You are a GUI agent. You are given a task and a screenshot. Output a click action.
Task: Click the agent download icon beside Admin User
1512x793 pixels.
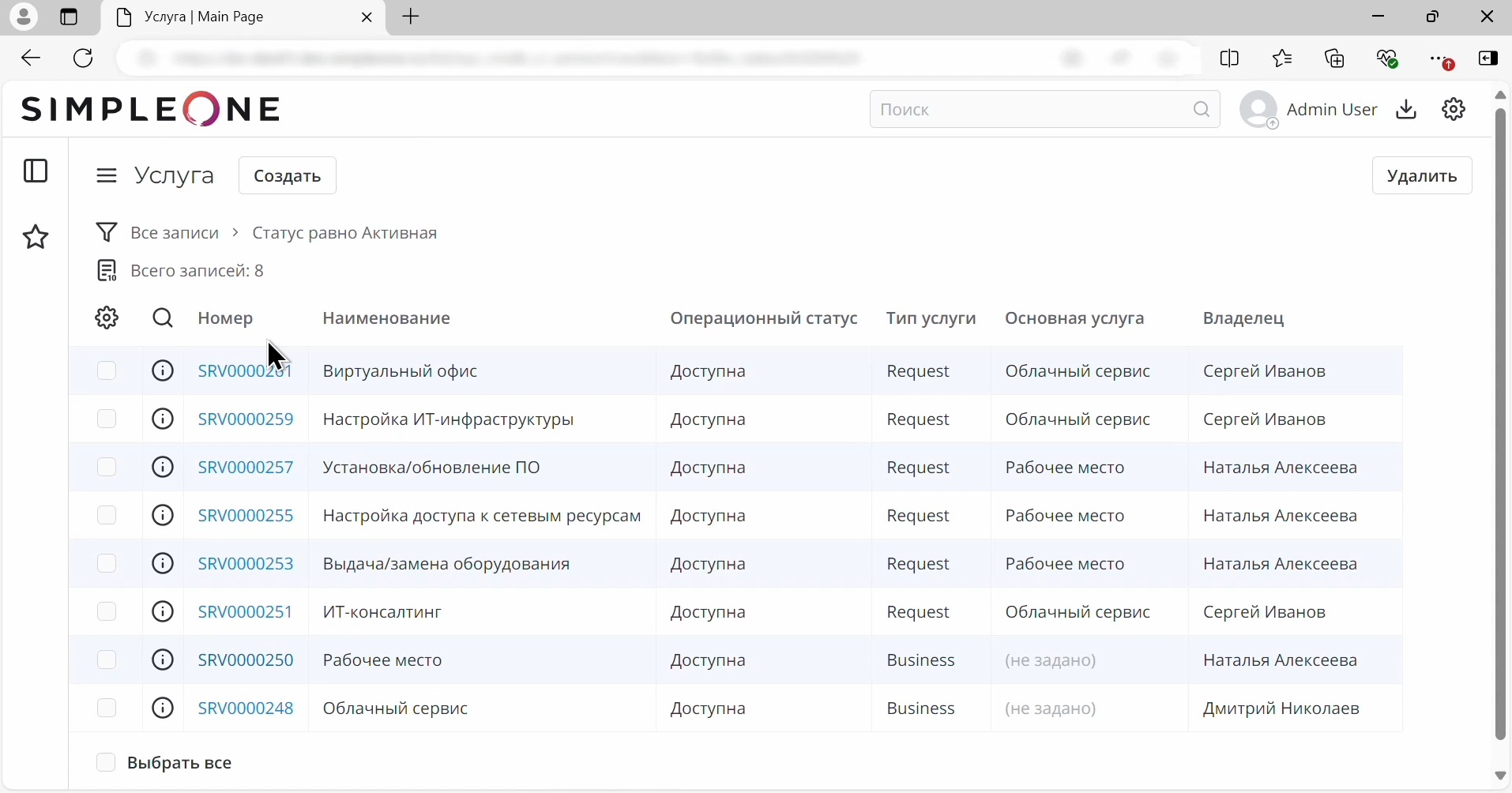coord(1407,110)
